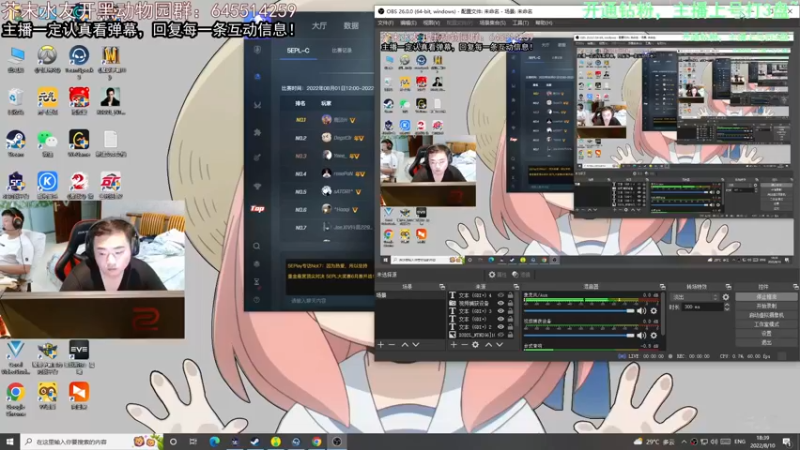Switch to the 大厅 tab in SEPlay
Image resolution: width=800 pixels, height=450 pixels.
(319, 26)
